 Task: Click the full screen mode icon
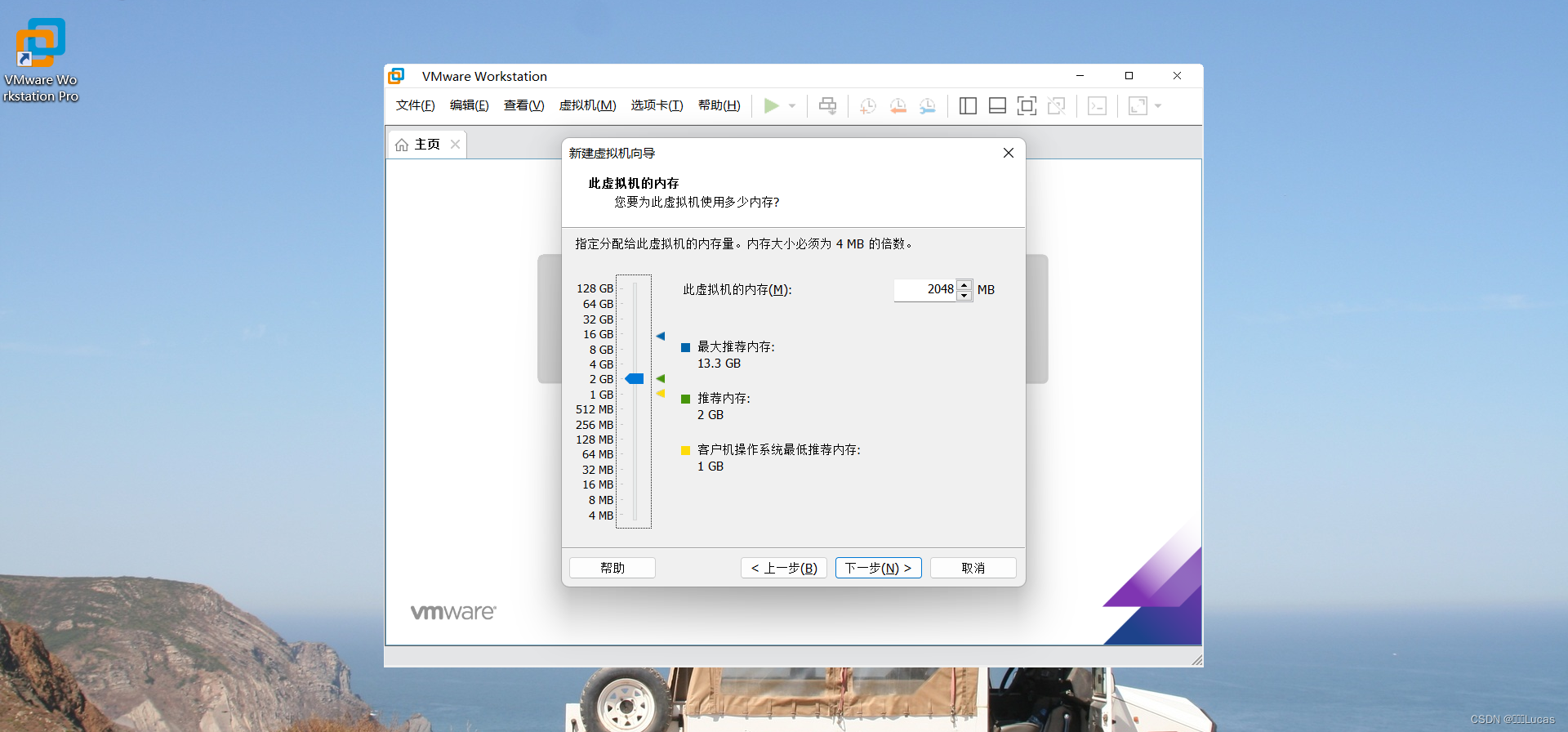point(1027,105)
